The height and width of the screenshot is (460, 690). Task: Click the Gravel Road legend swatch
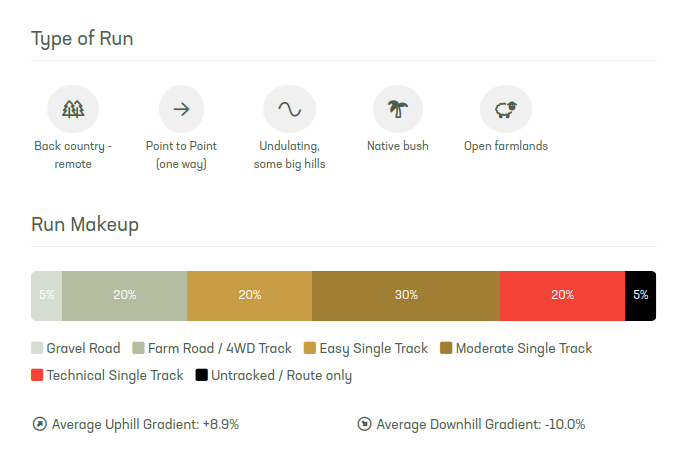[37, 348]
